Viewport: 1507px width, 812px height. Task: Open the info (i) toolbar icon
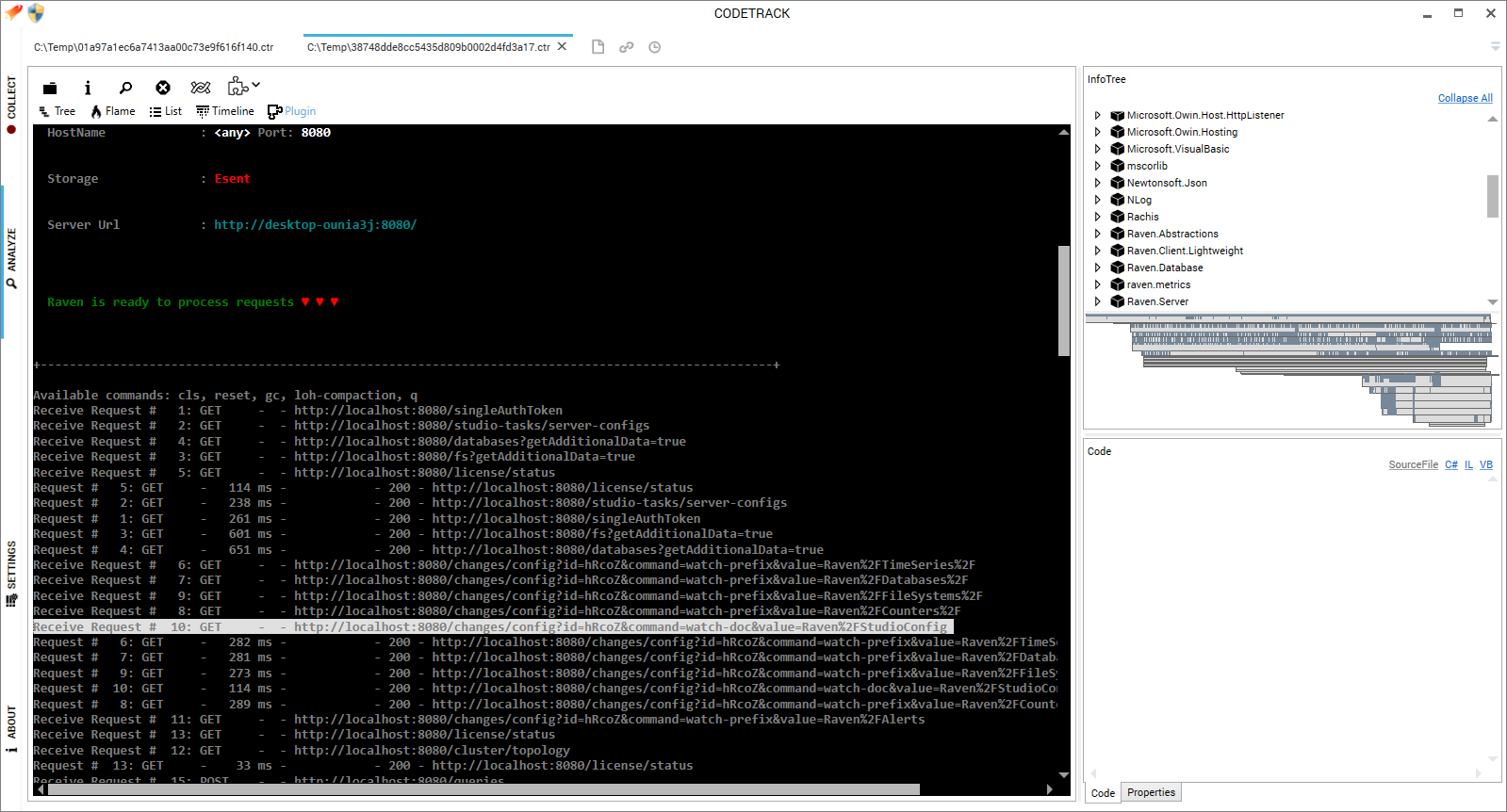pos(88,88)
